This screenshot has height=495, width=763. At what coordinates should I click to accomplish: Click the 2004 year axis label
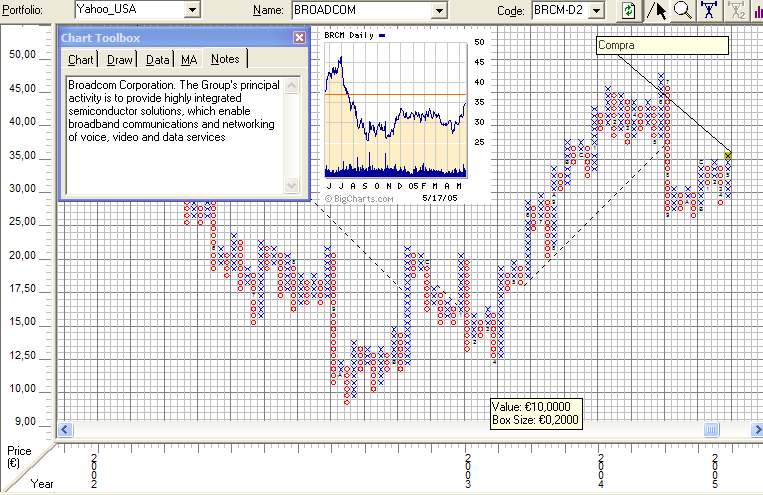pos(601,471)
